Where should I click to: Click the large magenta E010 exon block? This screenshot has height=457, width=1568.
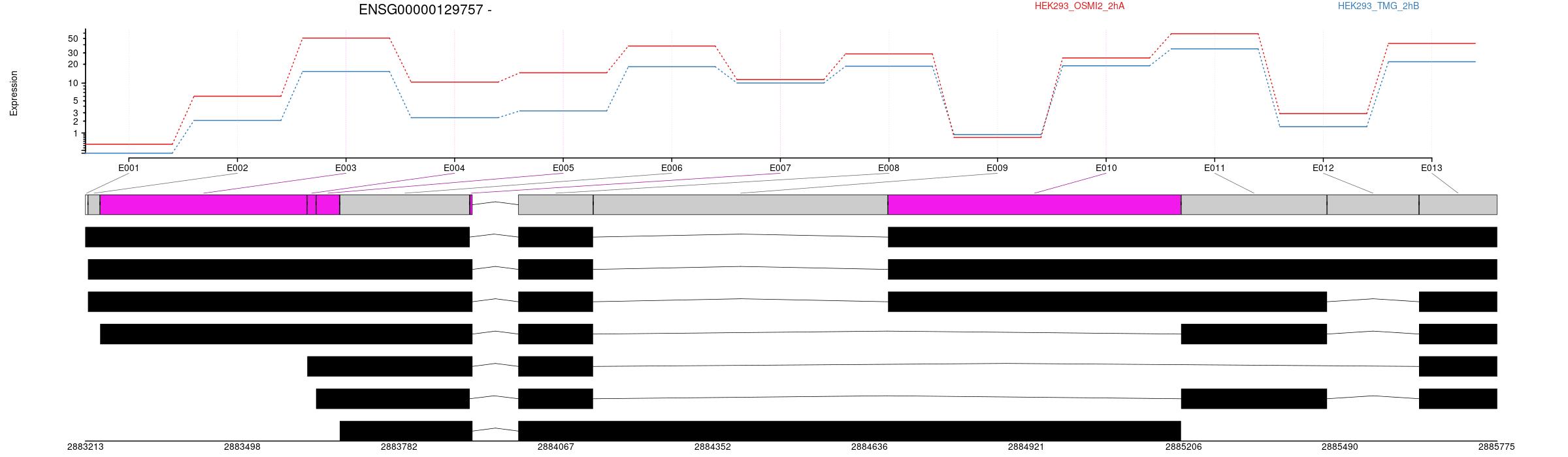click(1034, 204)
